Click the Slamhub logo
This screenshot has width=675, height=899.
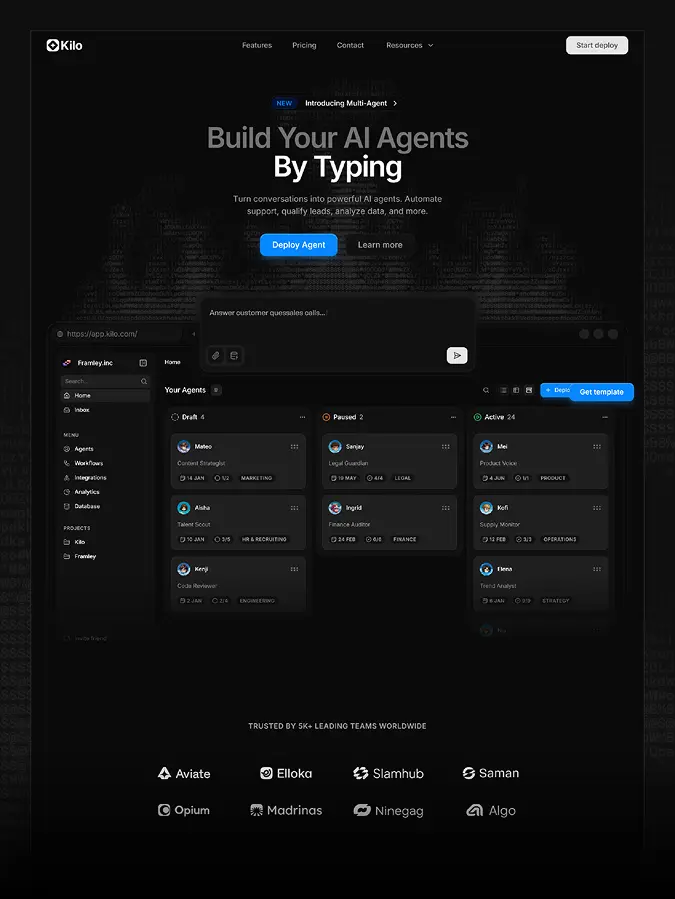point(388,773)
